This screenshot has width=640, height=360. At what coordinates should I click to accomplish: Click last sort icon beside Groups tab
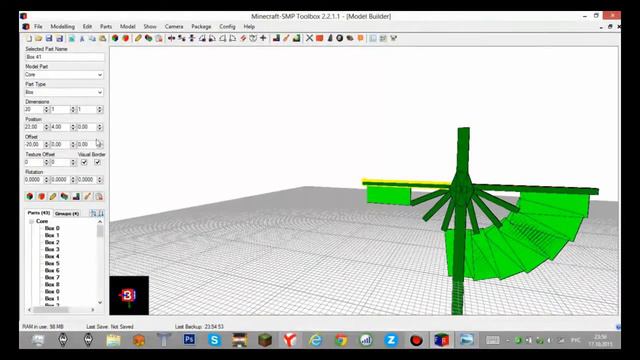coord(101,213)
